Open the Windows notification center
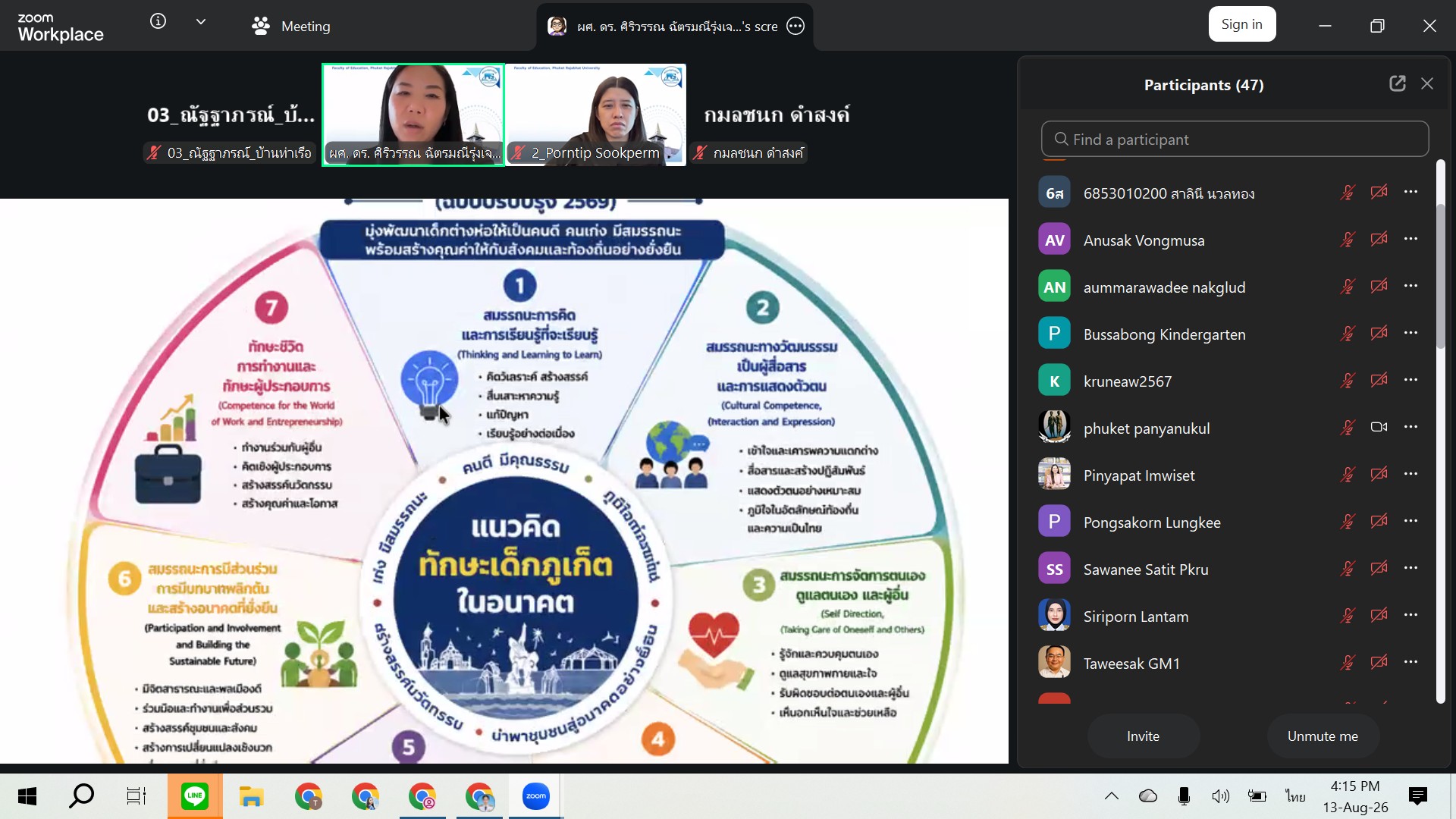Screen dimensions: 1456x819 (1417, 796)
